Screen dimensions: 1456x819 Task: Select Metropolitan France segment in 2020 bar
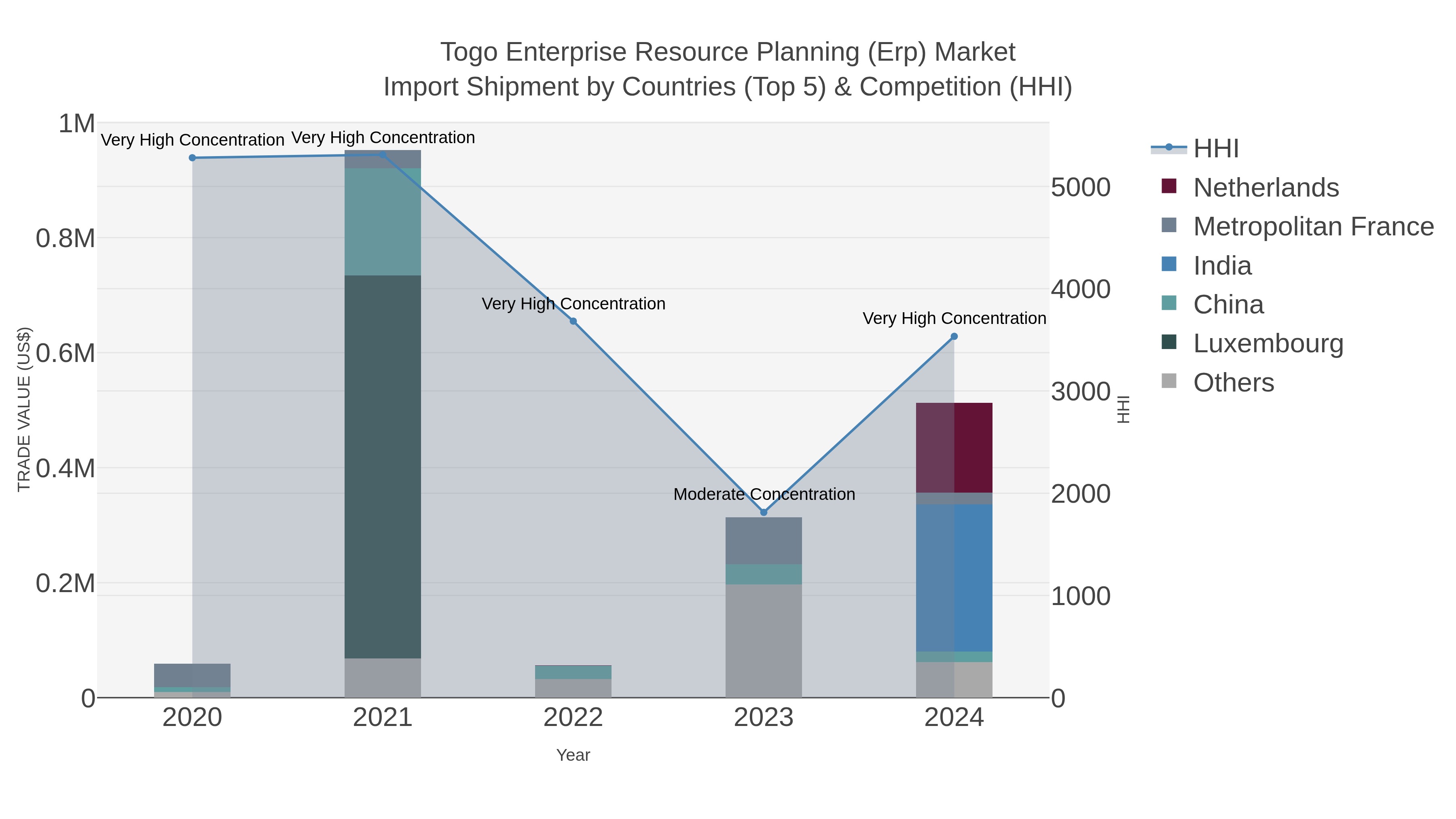click(x=192, y=675)
